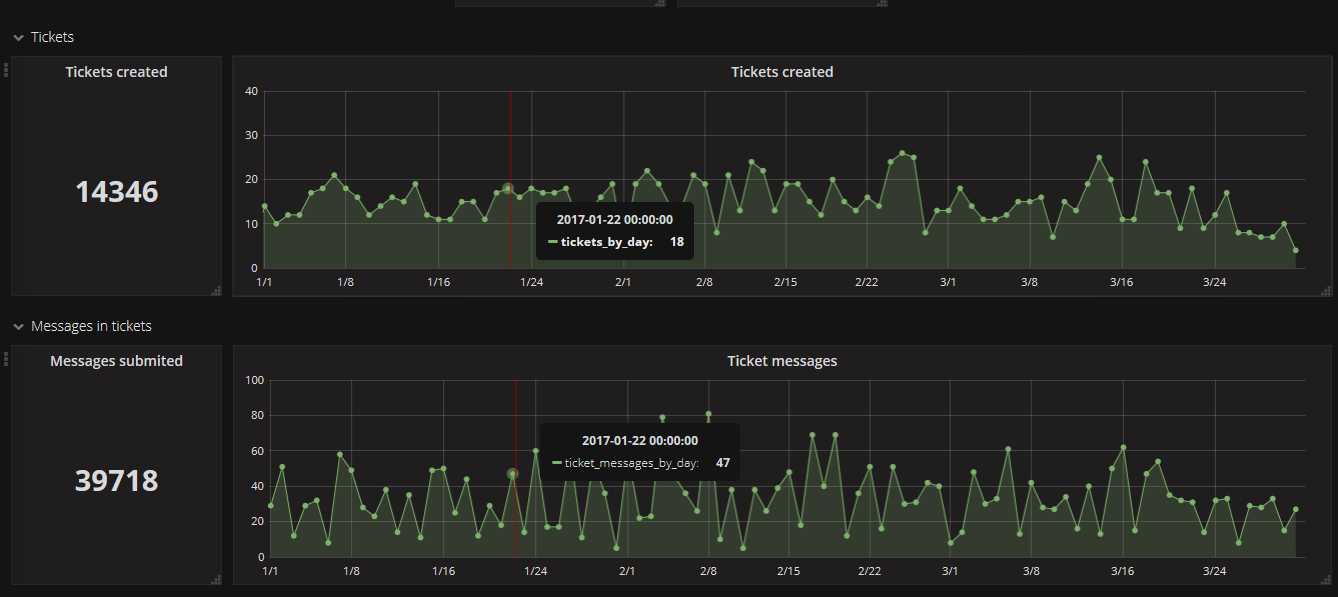Click the ticket_messages_by_day green series swatch

coord(557,463)
